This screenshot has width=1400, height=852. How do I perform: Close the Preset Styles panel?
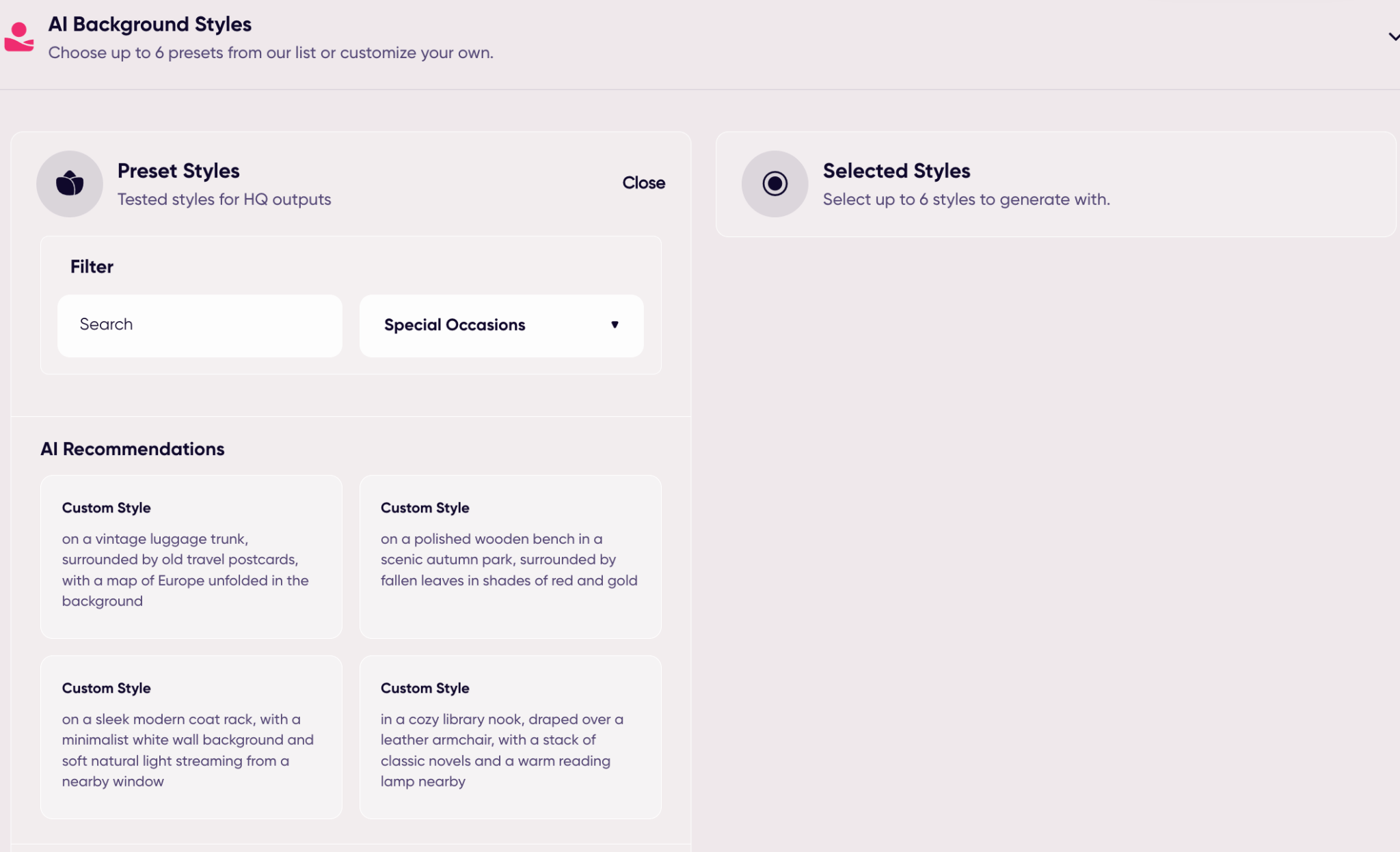point(643,183)
